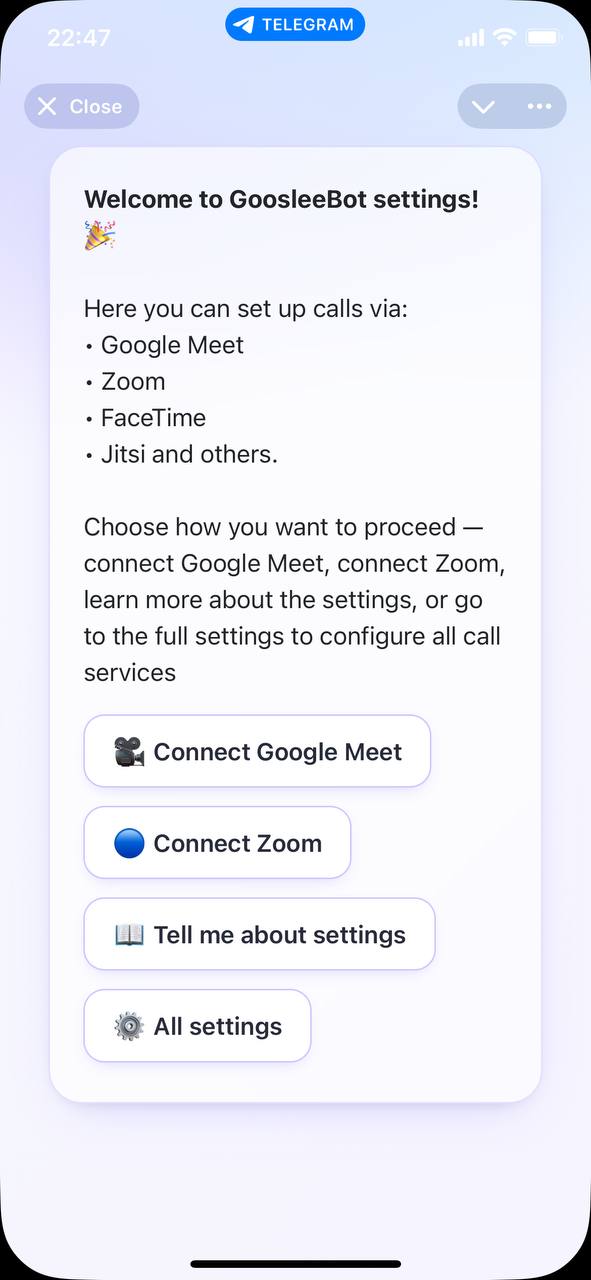Return to Telegram via the top pill

(295, 25)
